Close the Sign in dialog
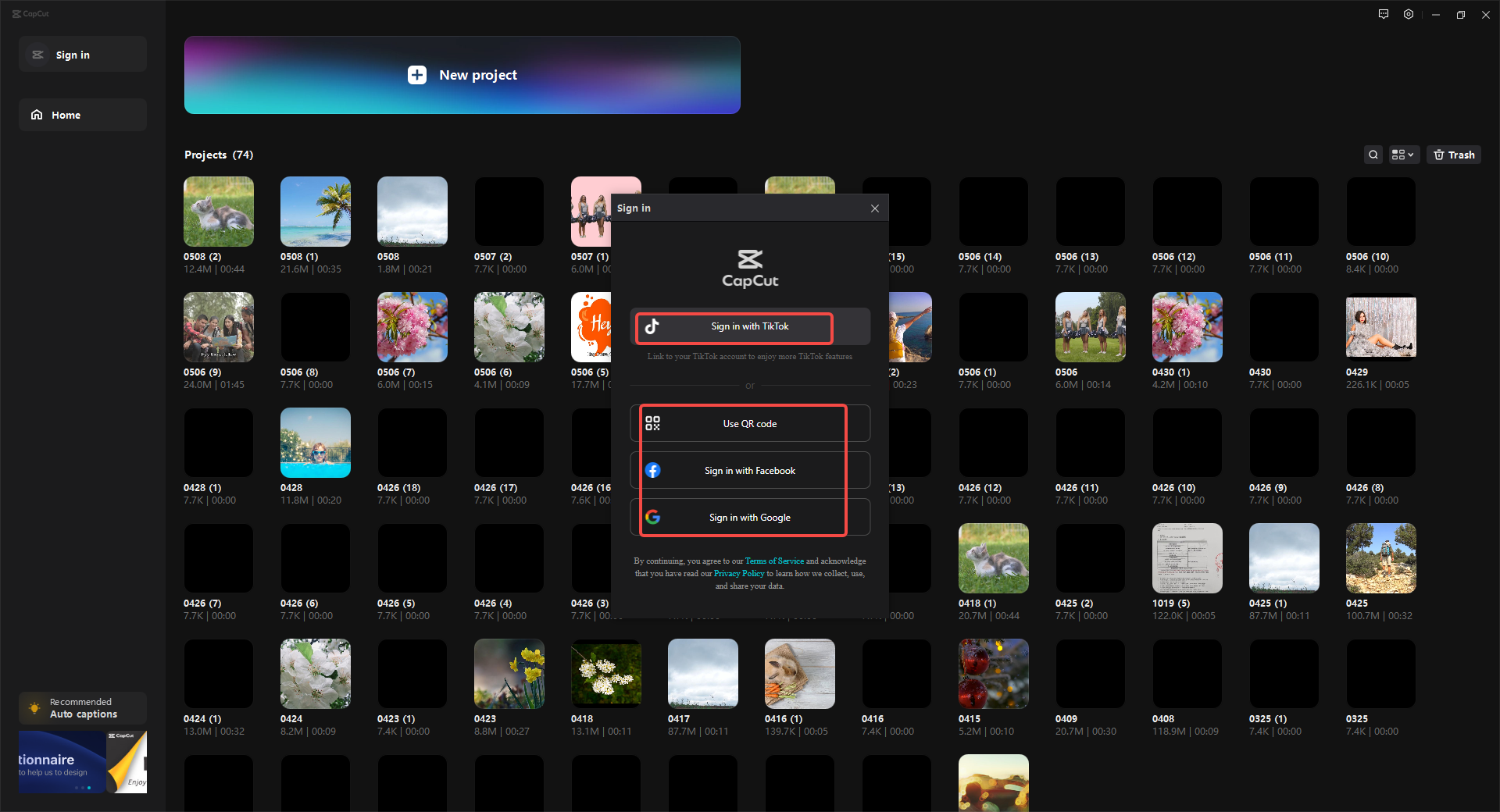1500x812 pixels. coord(875,208)
